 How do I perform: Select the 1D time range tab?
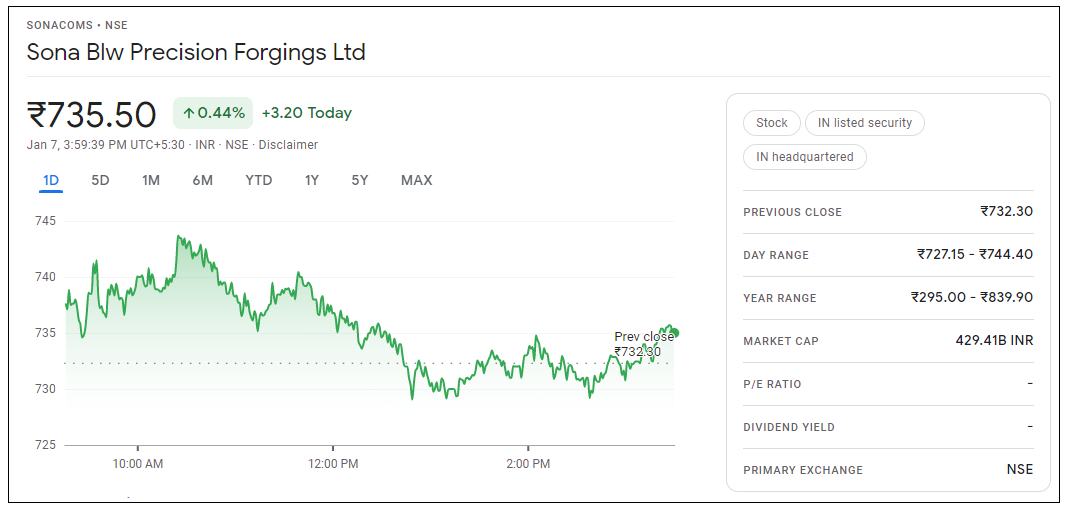pos(51,180)
